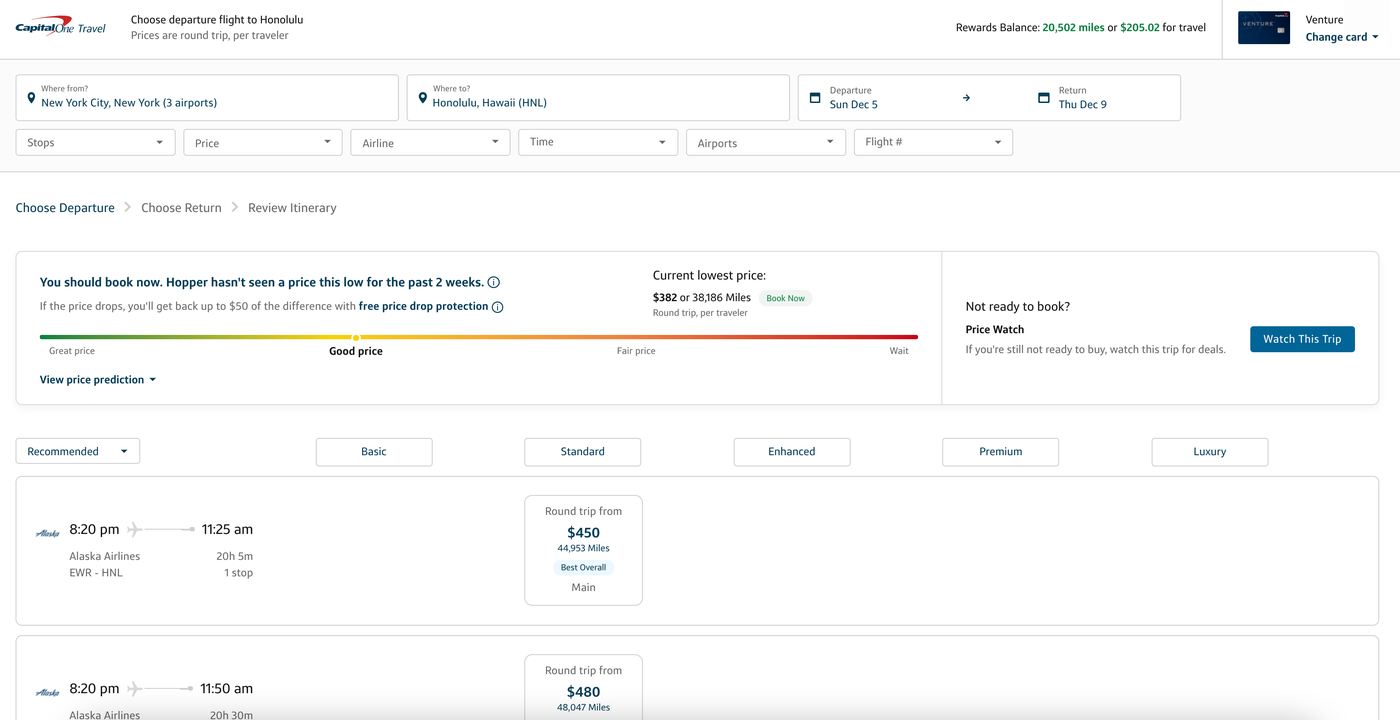1400x720 pixels.
Task: Click the location pin in Where from field
Action: pos(30,97)
